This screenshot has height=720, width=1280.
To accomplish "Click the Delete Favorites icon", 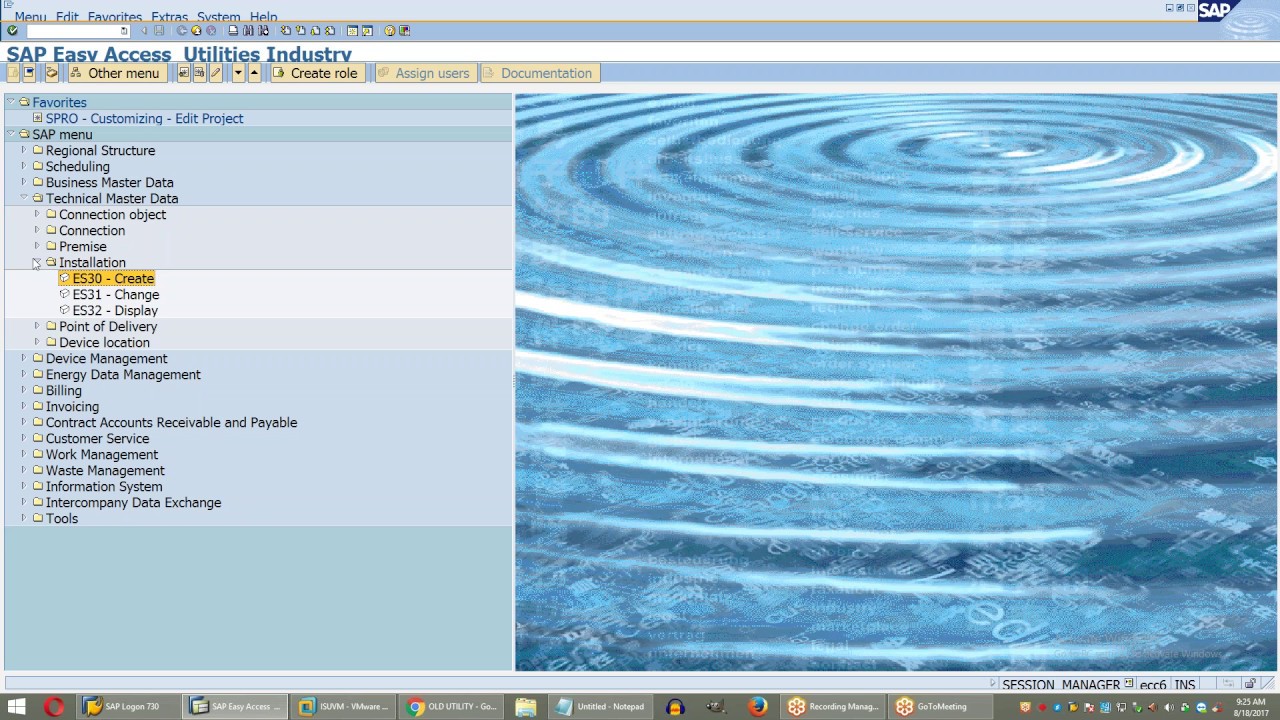I will click(x=199, y=73).
